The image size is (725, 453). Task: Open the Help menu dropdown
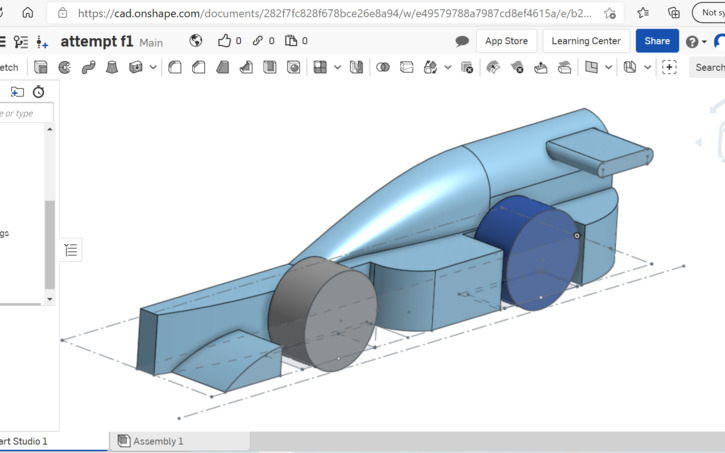tap(696, 42)
